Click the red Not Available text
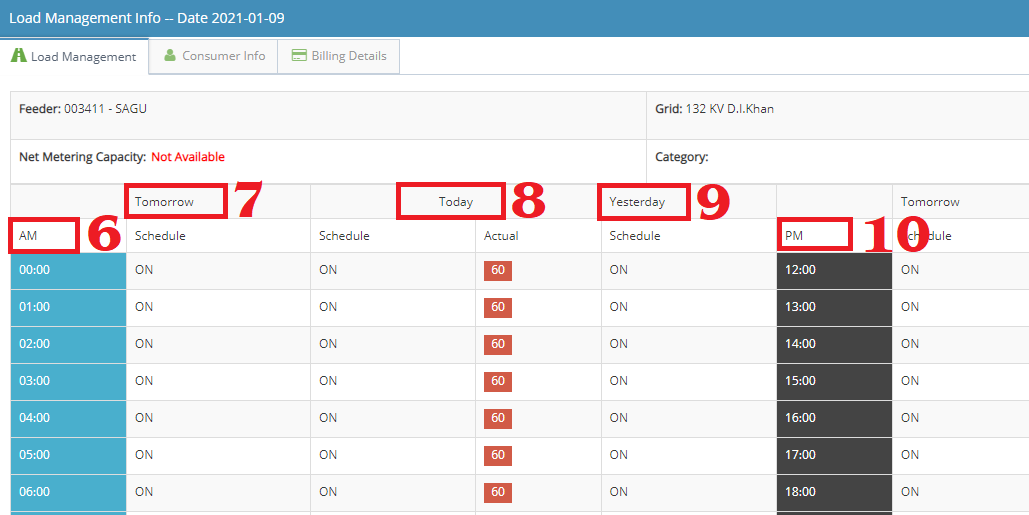The image size is (1029, 515). (x=188, y=157)
